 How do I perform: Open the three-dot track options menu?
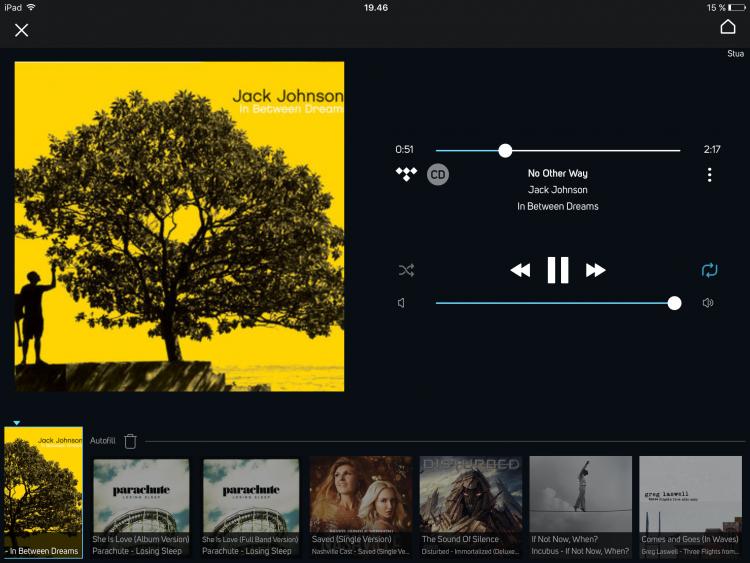pos(709,175)
